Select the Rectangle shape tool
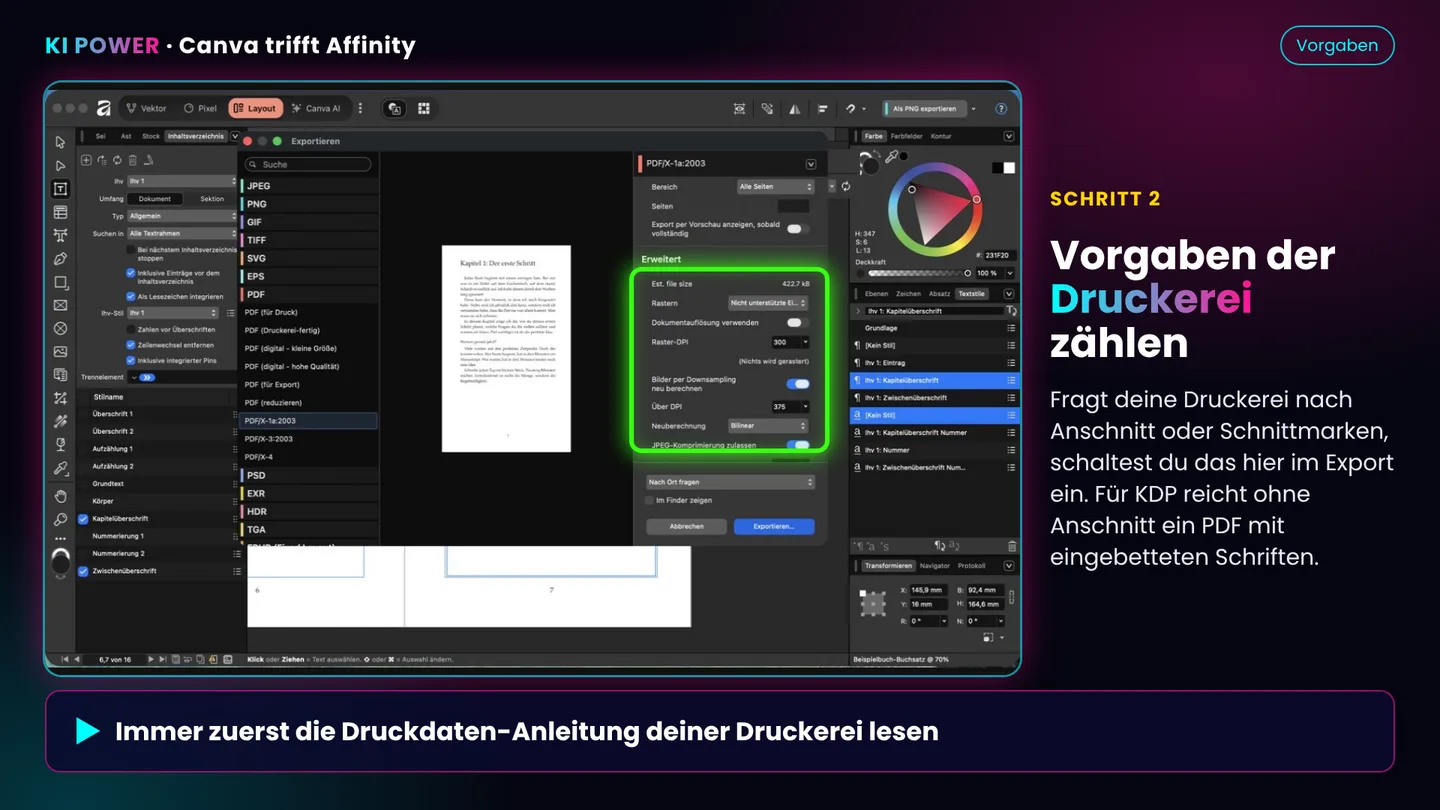1440x810 pixels. [61, 283]
